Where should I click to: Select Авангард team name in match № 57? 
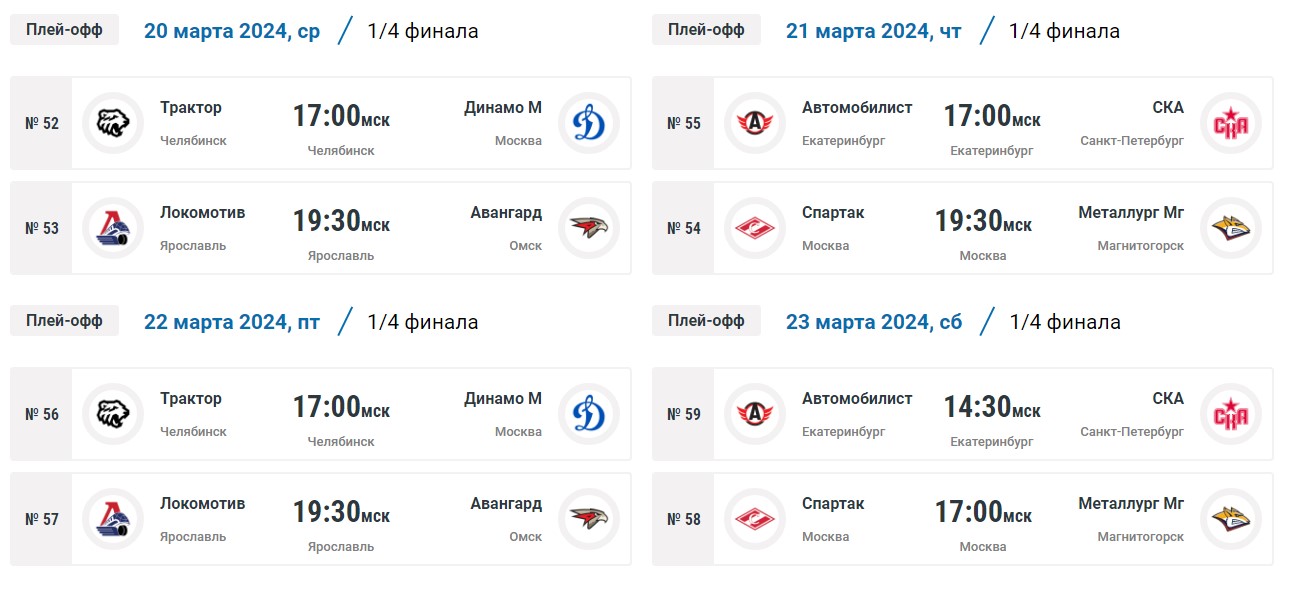tap(506, 503)
